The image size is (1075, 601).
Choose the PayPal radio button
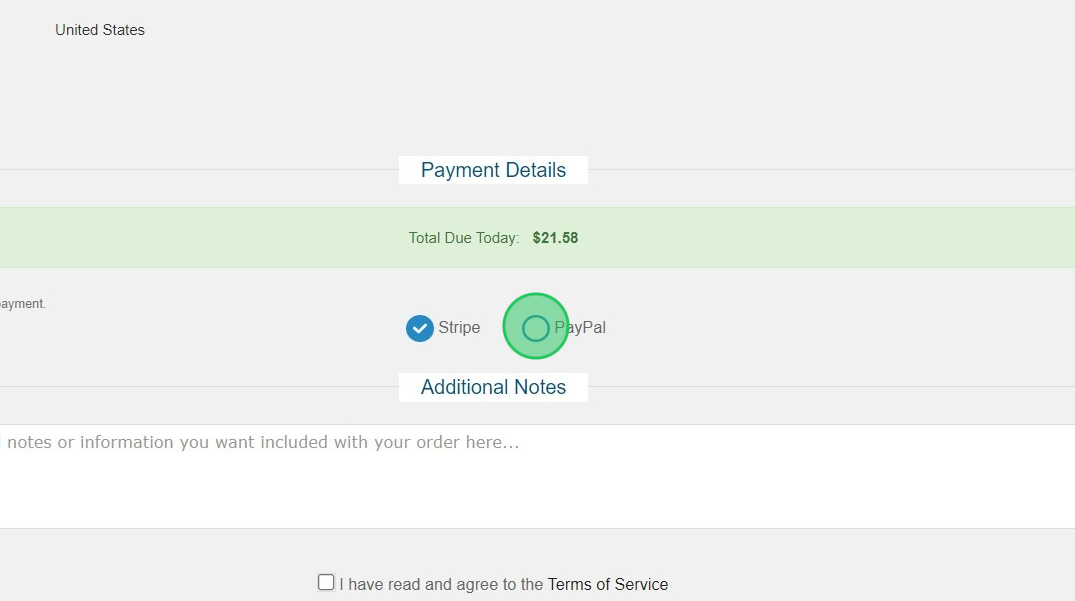coord(535,328)
